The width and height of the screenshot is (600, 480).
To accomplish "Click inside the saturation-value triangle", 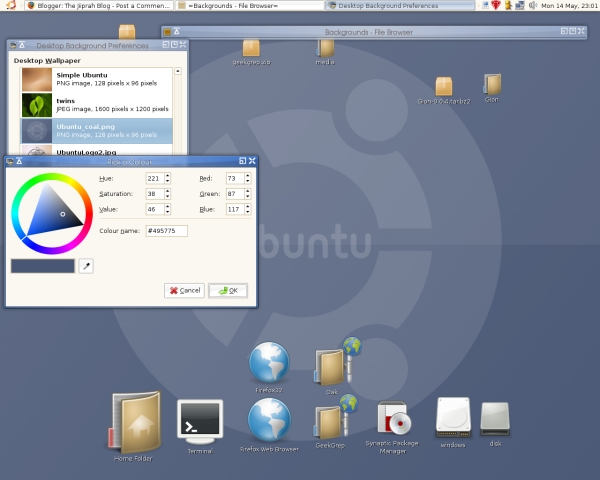I will [x=50, y=214].
